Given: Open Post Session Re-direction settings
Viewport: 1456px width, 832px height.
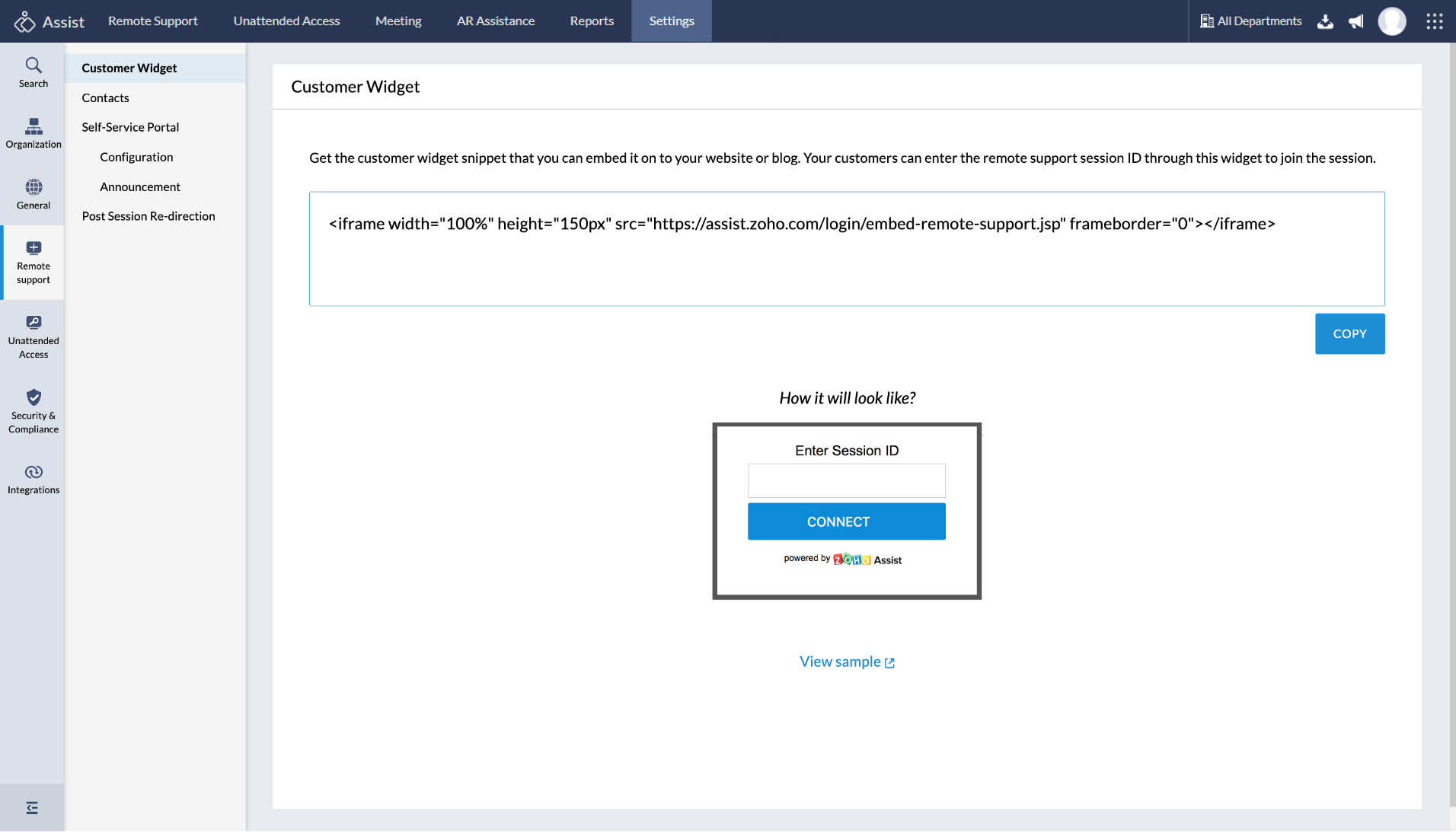Looking at the screenshot, I should [x=148, y=216].
